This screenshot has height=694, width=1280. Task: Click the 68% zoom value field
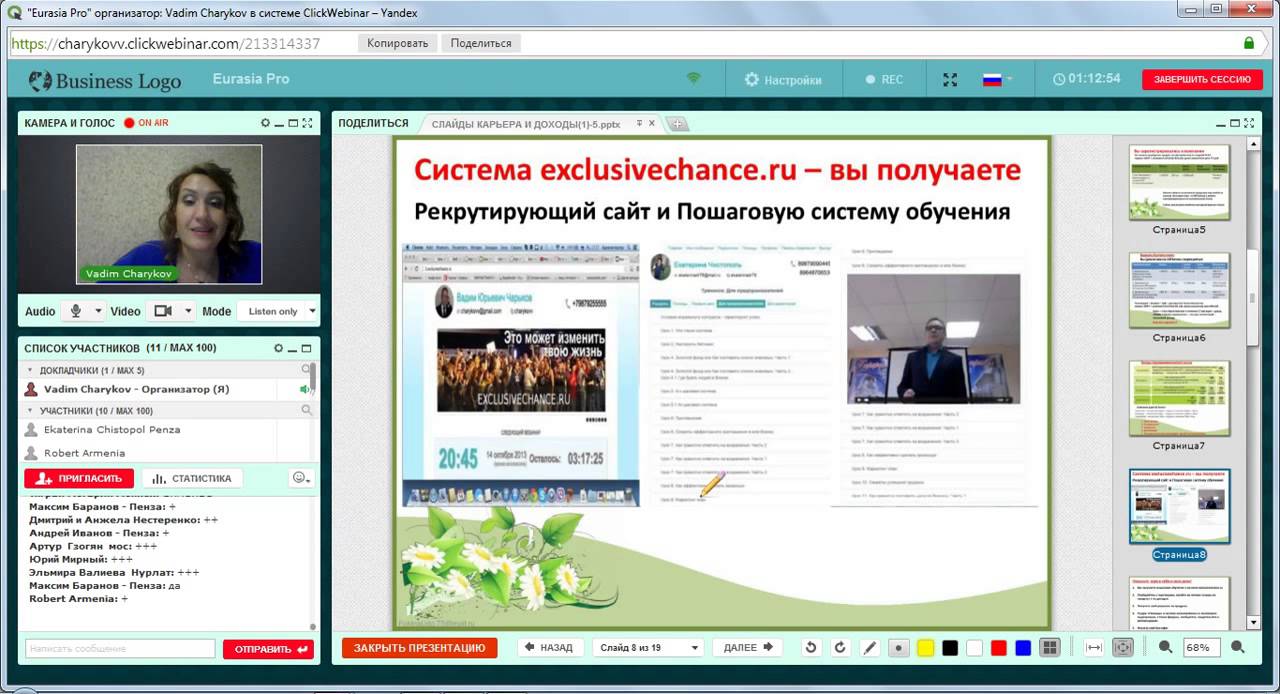coord(1201,648)
